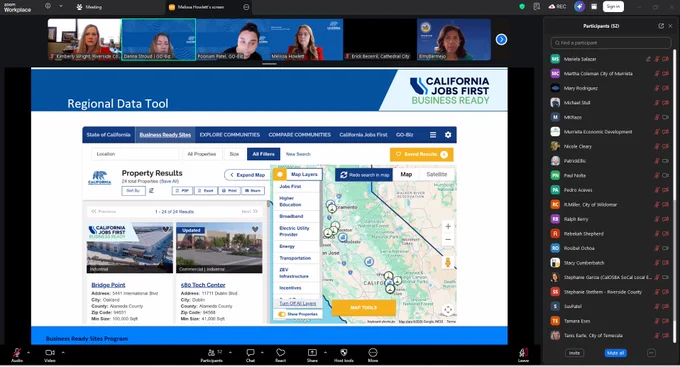Open the Bridge Point property link
Viewport: 680px width, 367px height.
click(x=108, y=285)
